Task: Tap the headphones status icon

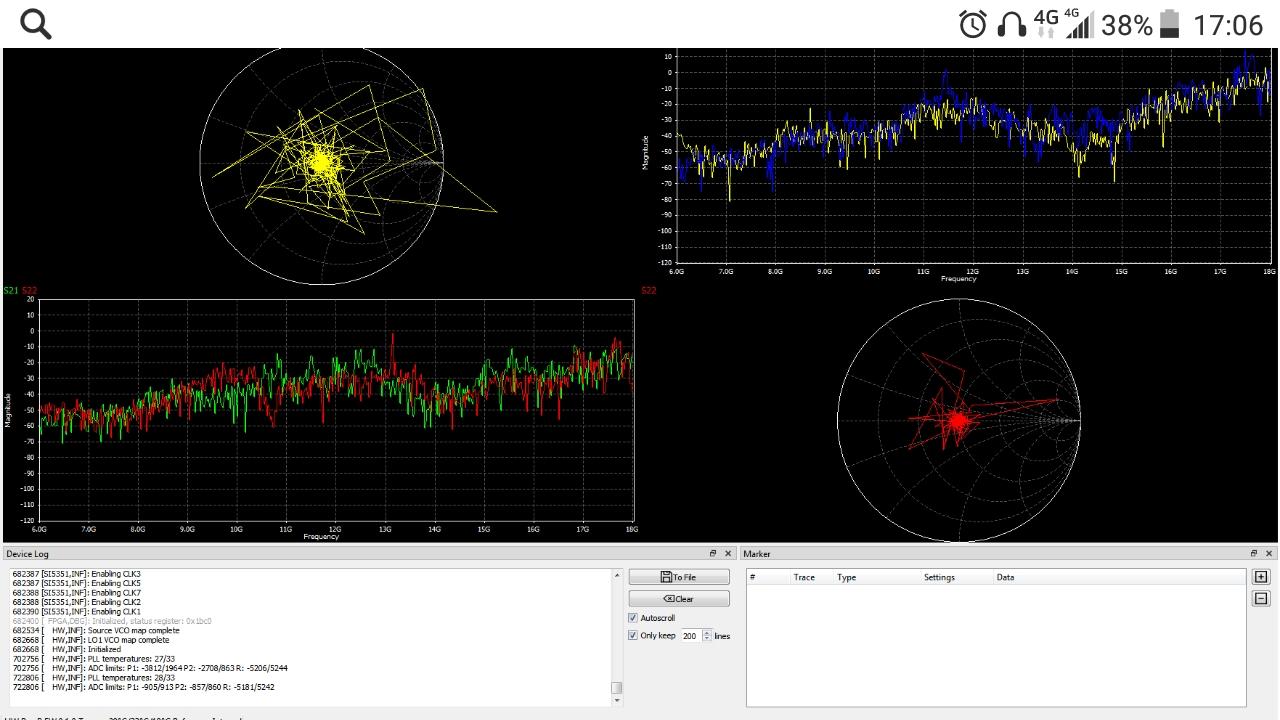Action: tap(1012, 24)
